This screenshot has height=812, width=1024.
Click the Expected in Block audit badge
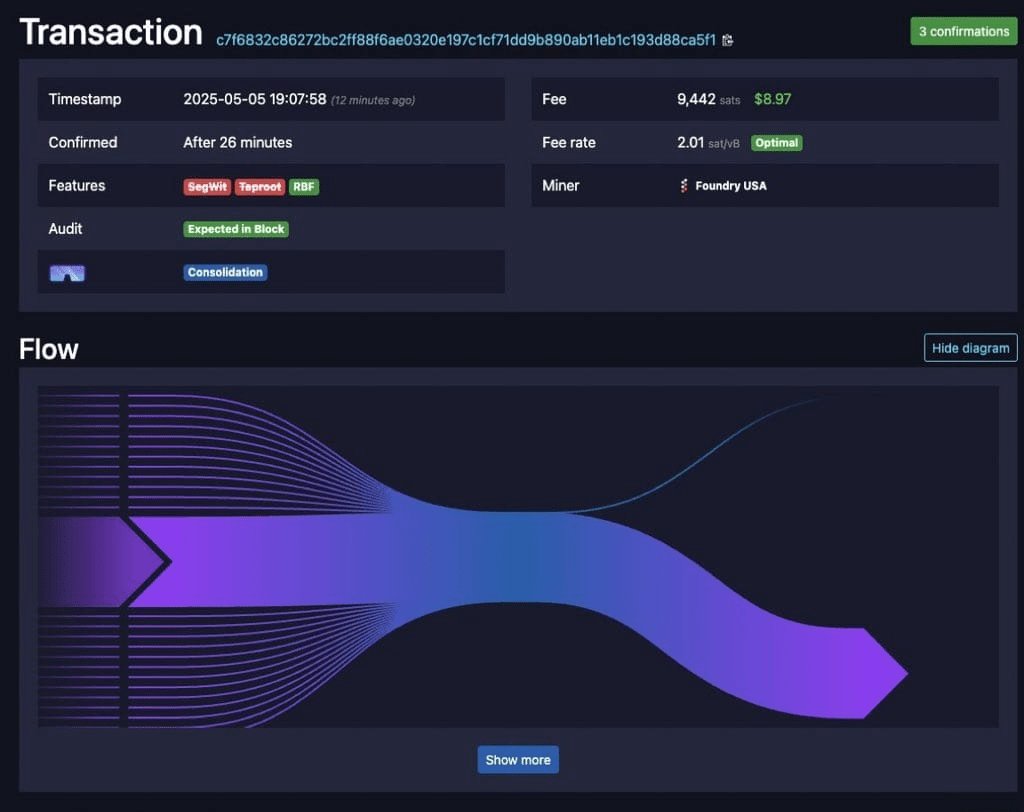point(236,229)
